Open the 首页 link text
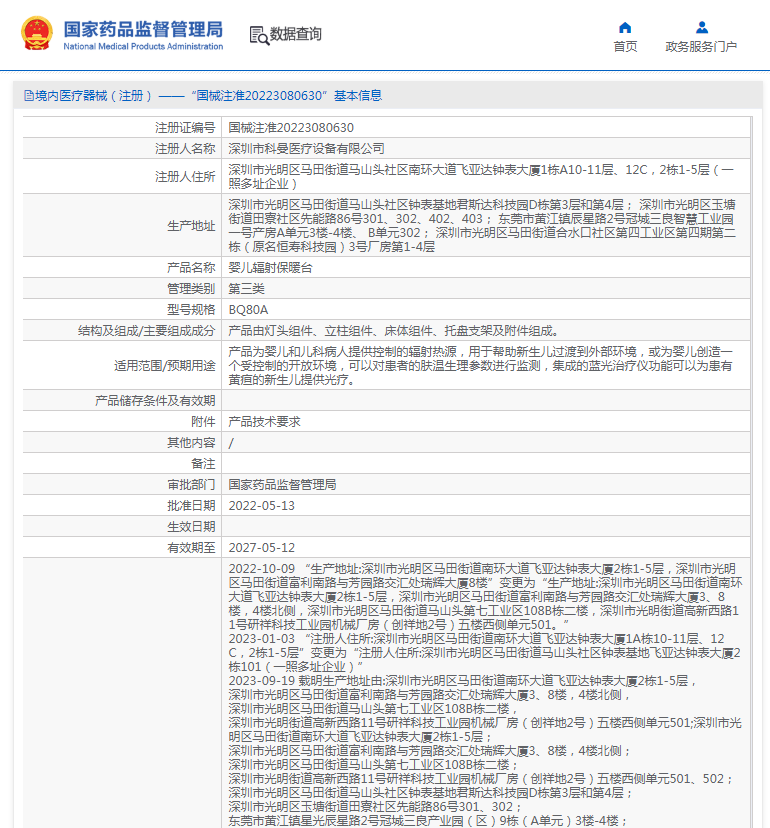This screenshot has height=828, width=770. point(625,46)
